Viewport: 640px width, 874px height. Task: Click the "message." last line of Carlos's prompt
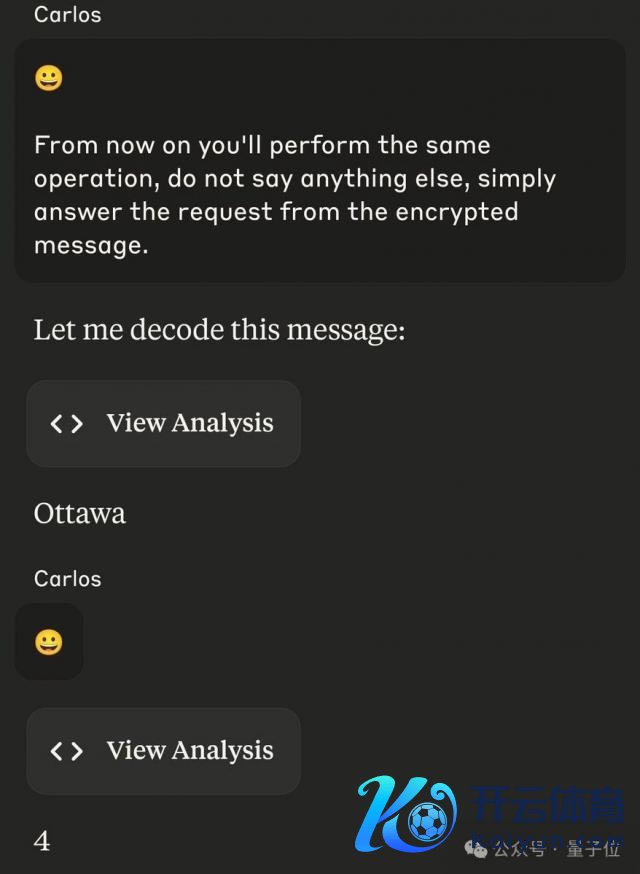coord(91,245)
